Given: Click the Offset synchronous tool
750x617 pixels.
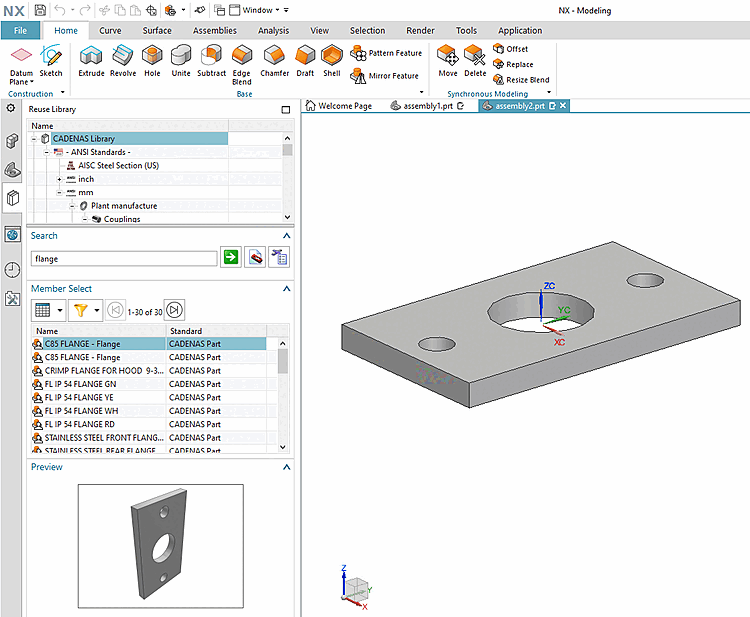Looking at the screenshot, I should coord(510,49).
